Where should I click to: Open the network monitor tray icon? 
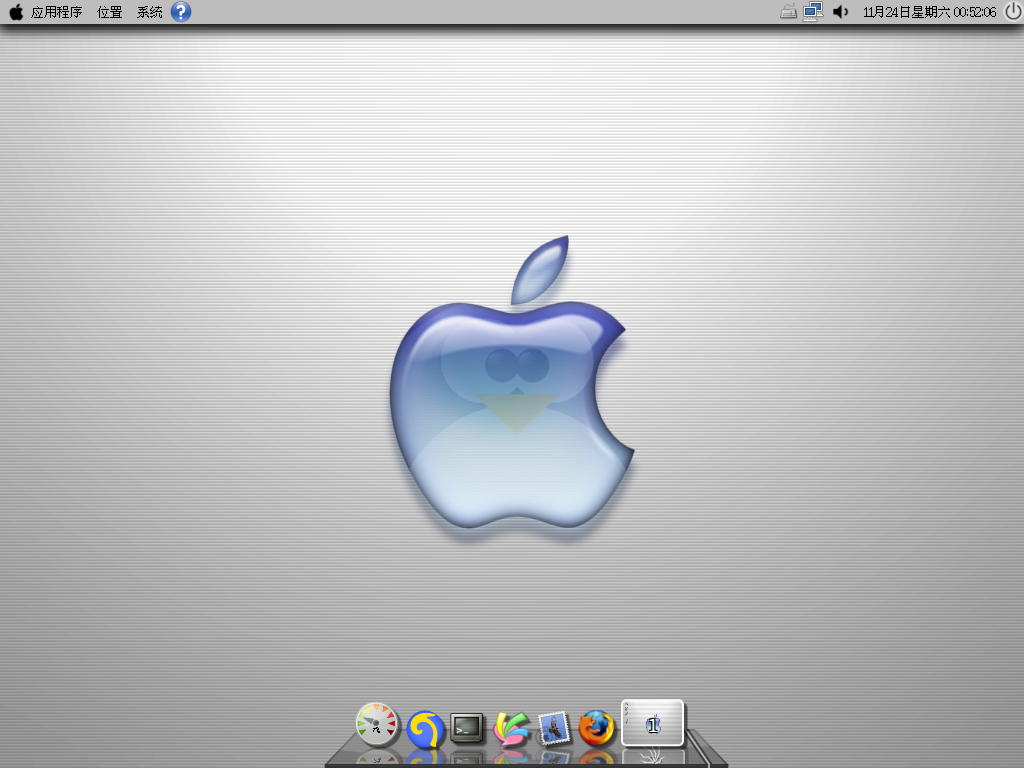tap(813, 12)
